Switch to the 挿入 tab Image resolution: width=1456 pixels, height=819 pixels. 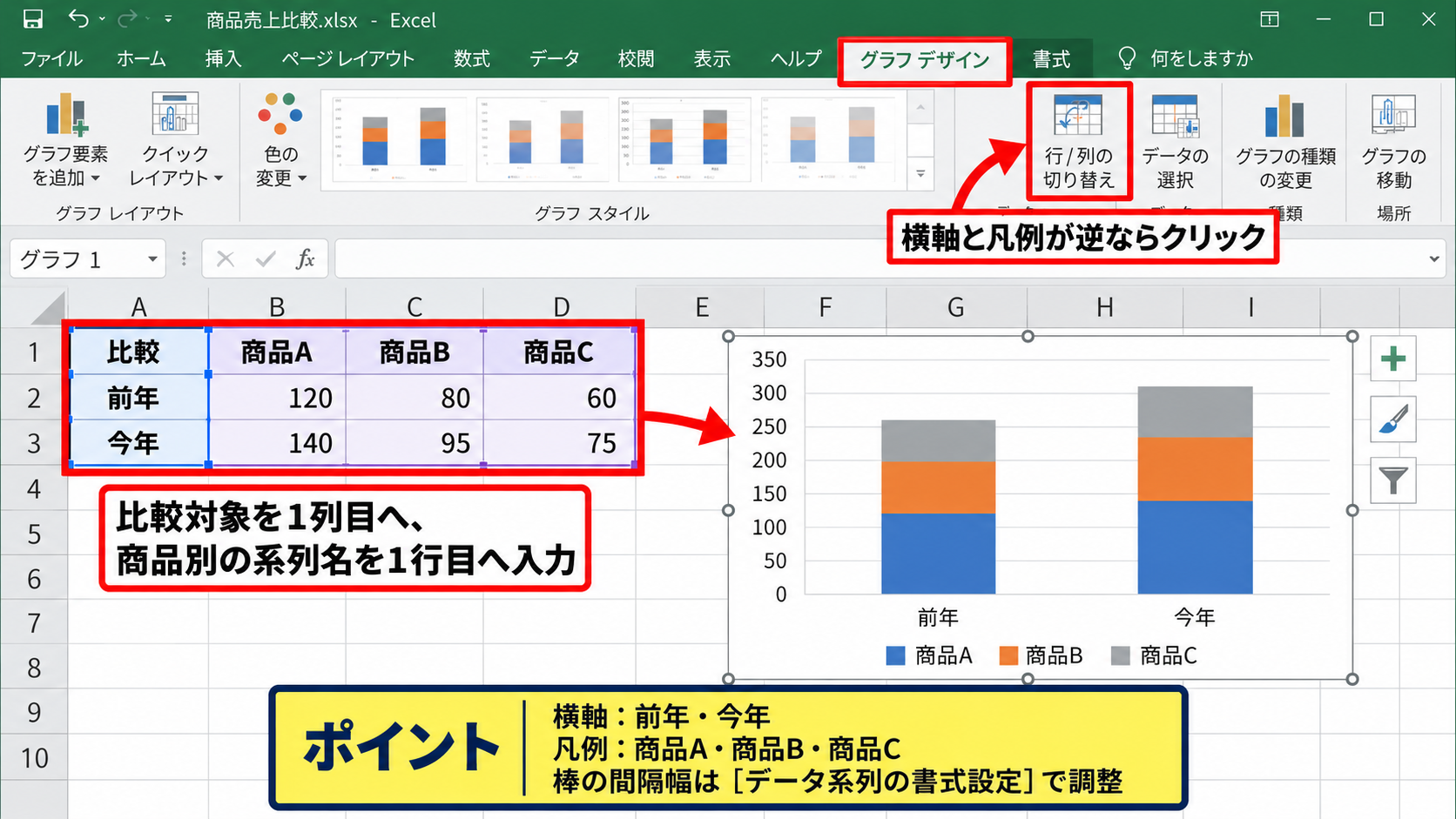point(223,58)
